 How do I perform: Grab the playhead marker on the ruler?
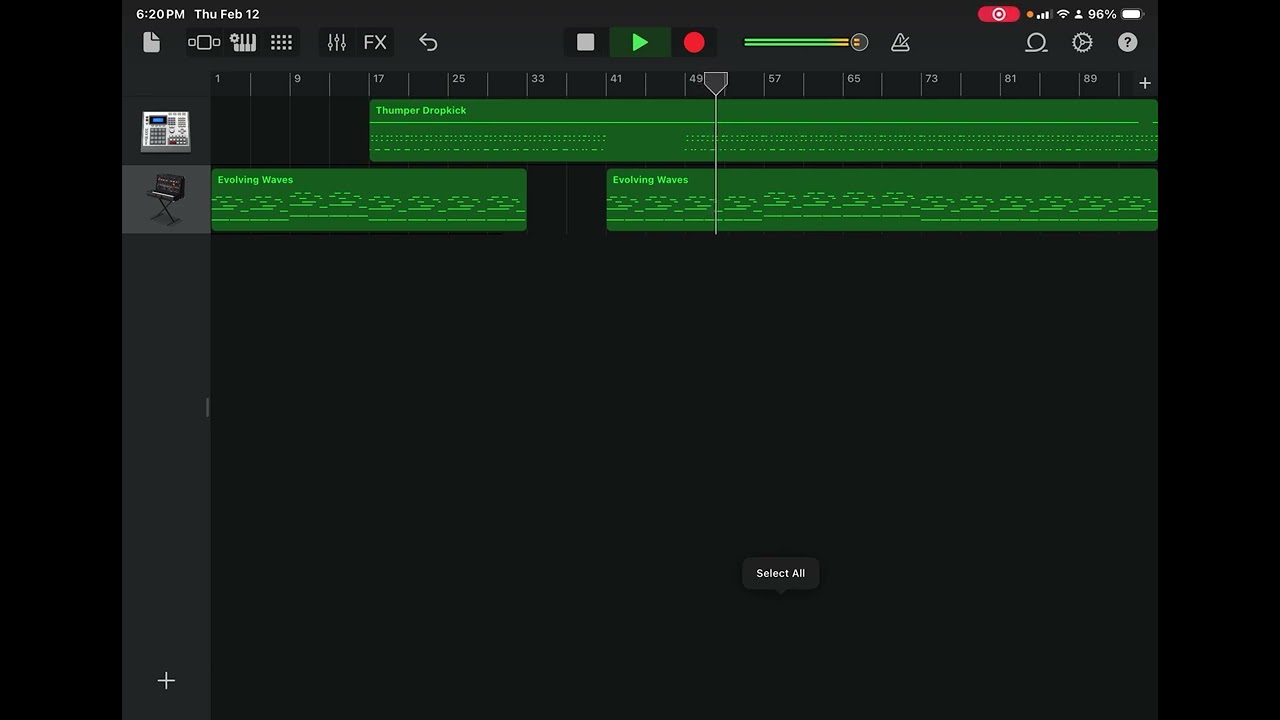click(716, 83)
